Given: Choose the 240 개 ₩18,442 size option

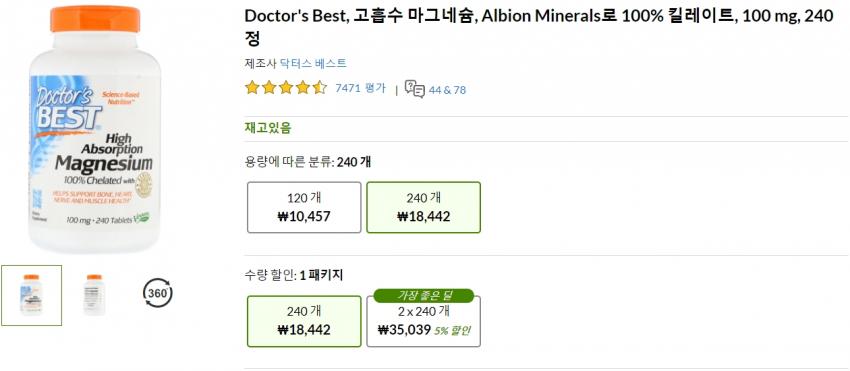Looking at the screenshot, I should coord(423,207).
